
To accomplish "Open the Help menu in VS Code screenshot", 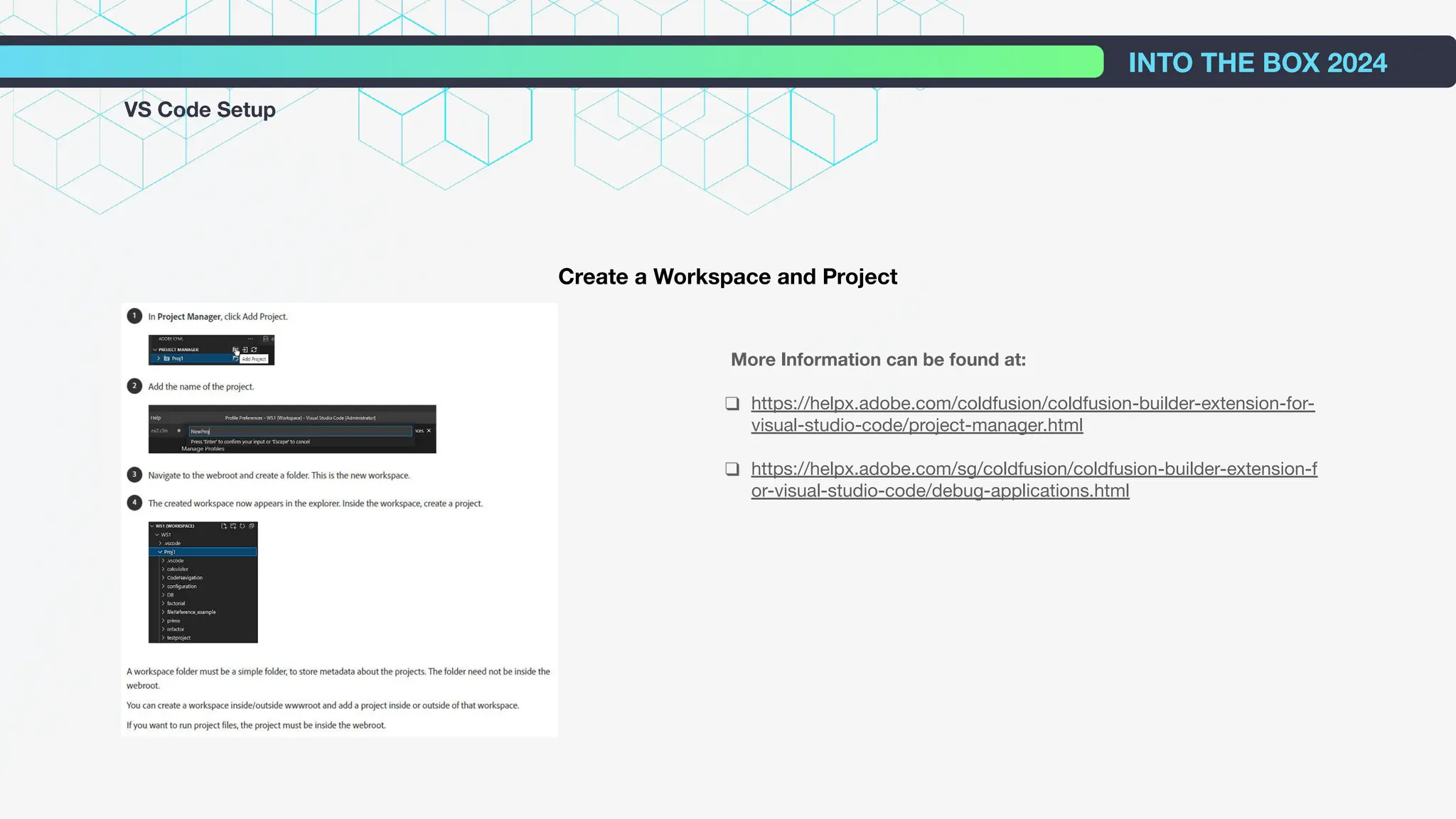I will pyautogui.click(x=156, y=418).
